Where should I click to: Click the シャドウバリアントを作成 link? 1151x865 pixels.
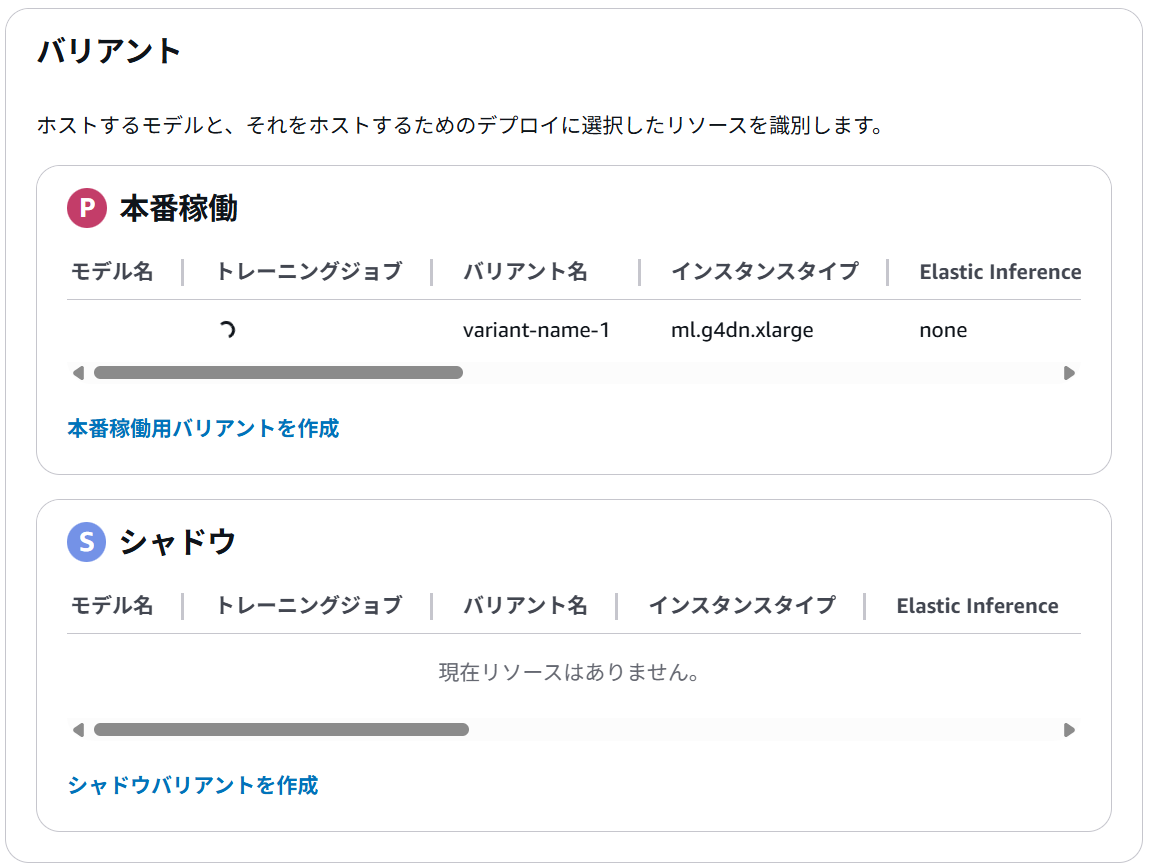point(192,786)
